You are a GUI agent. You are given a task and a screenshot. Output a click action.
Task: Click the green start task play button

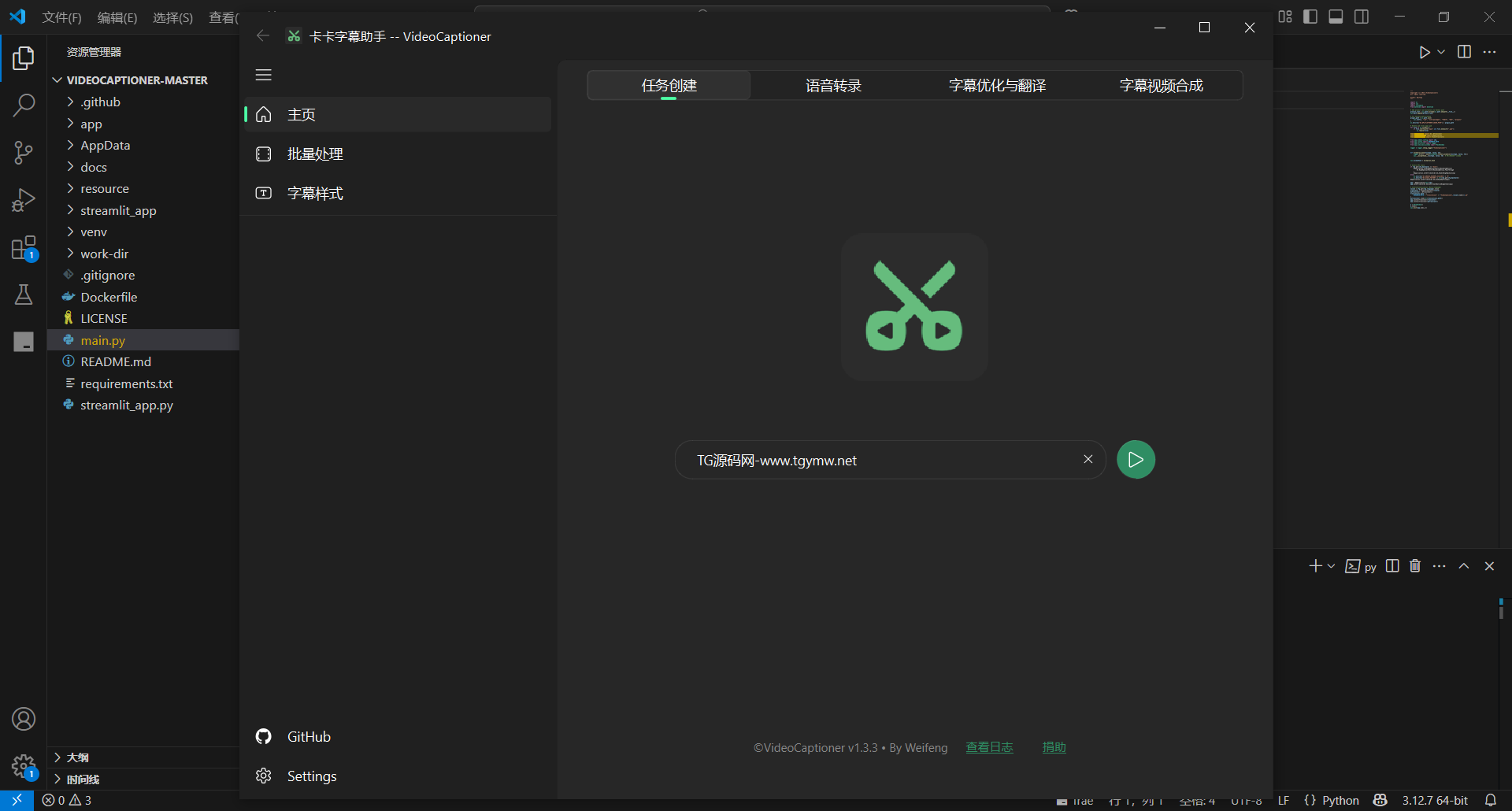(x=1136, y=460)
